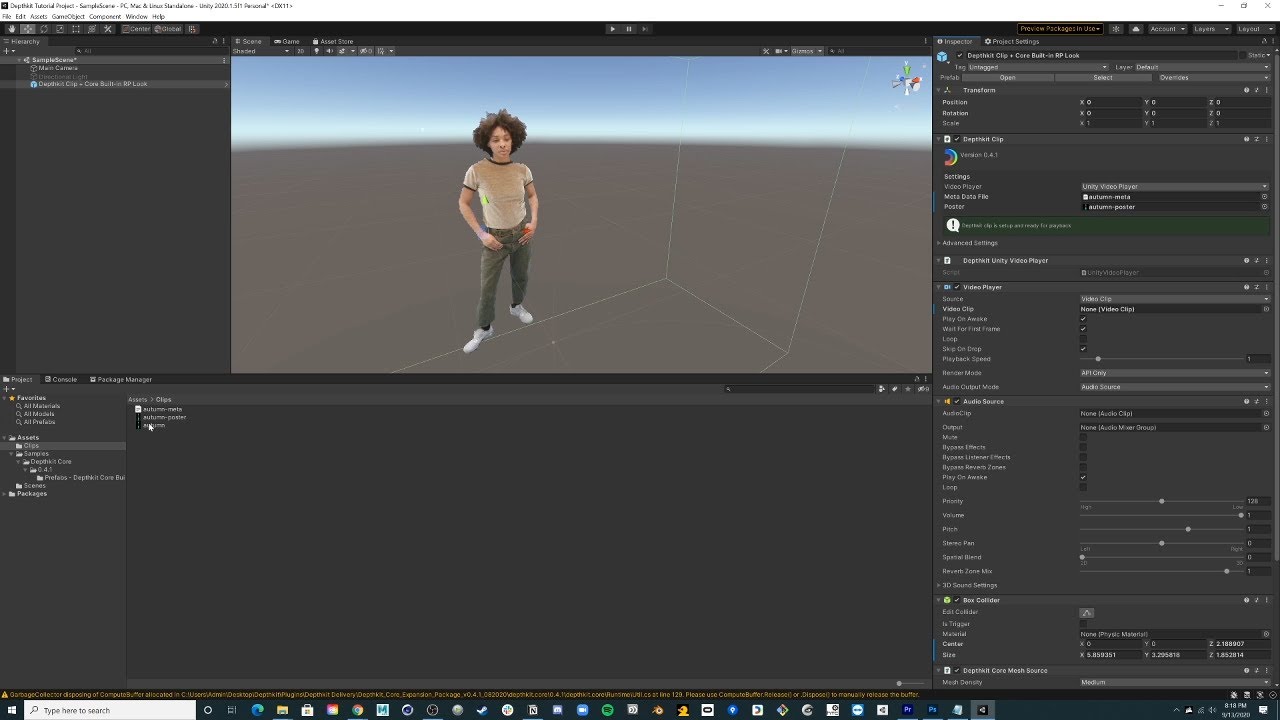Toggle scene lighting bulb icon
Image resolution: width=1280 pixels, height=720 pixels.
pos(317,51)
